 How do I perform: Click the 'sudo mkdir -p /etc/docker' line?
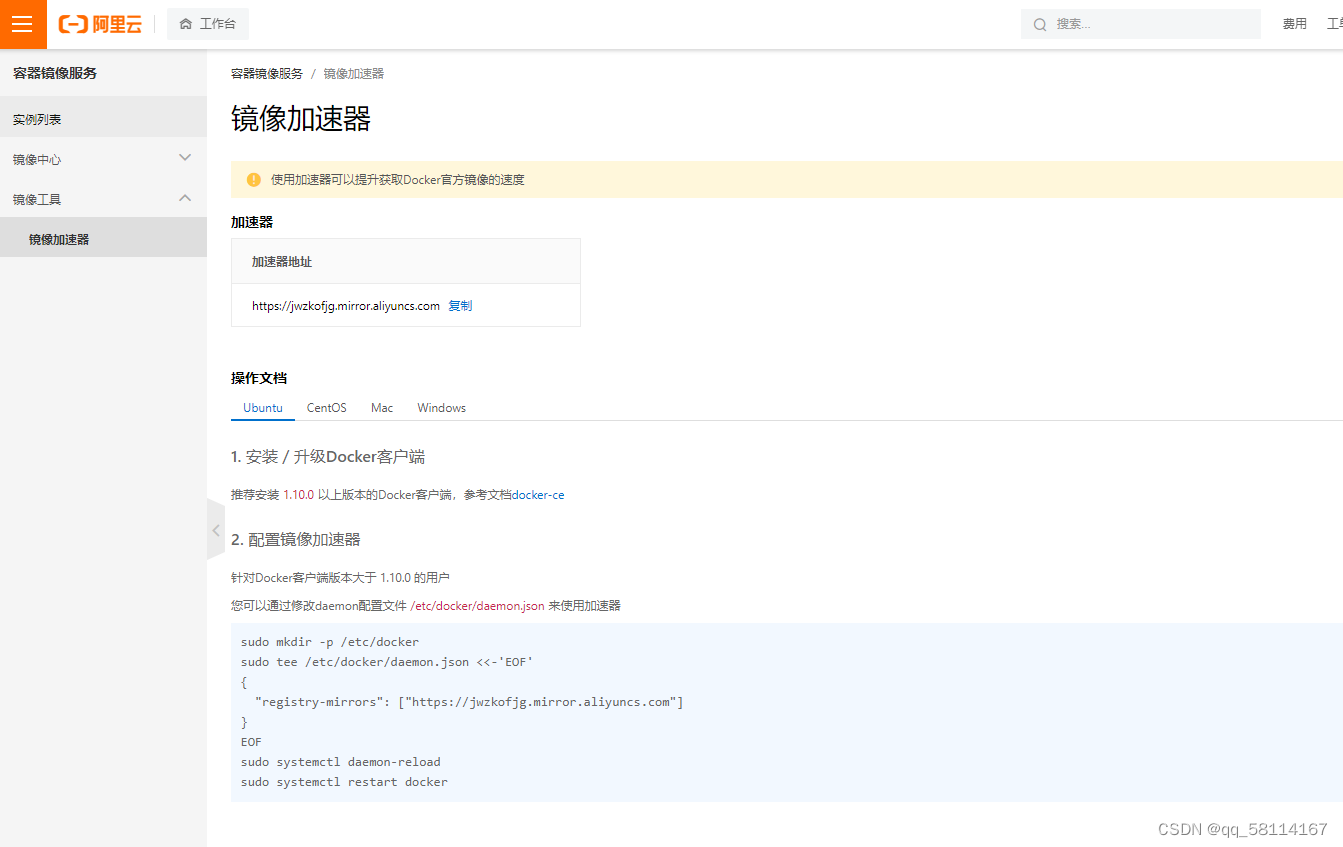[x=330, y=642]
